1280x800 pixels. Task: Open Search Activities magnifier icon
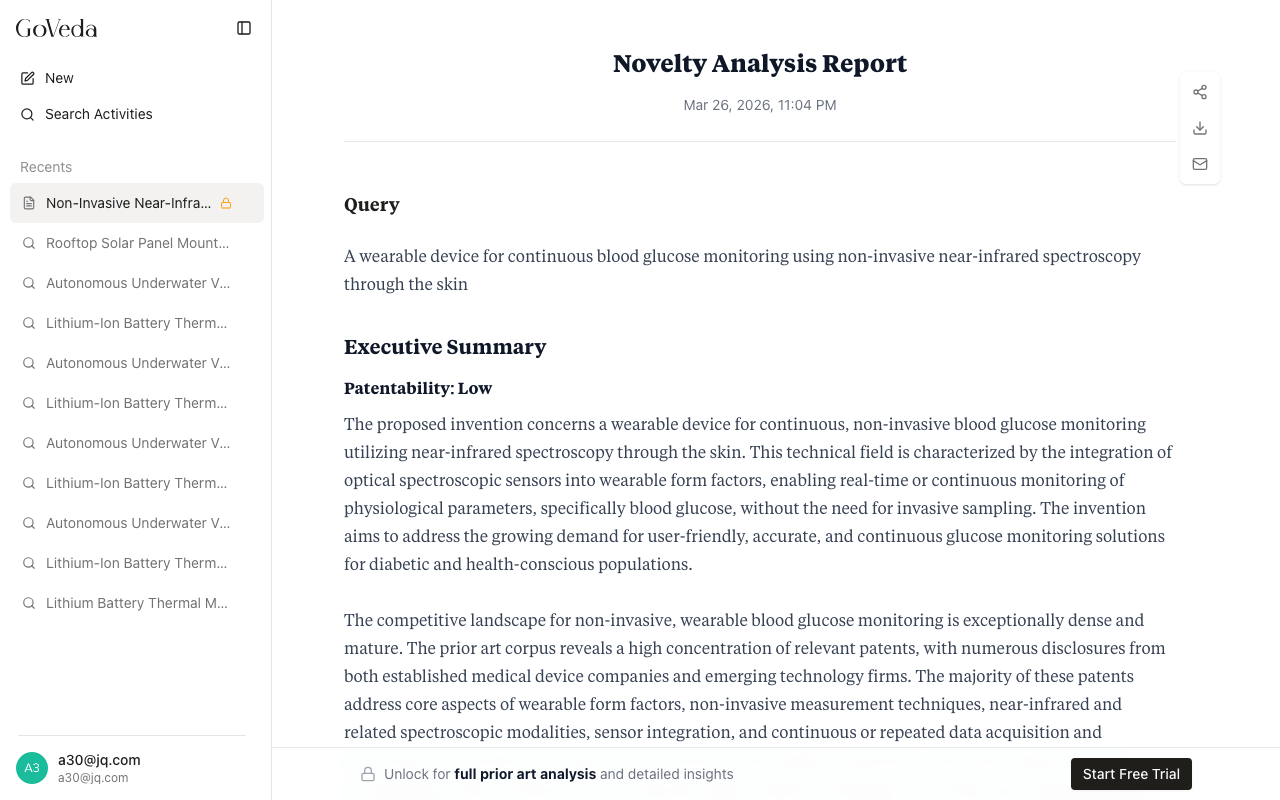[x=28, y=114]
